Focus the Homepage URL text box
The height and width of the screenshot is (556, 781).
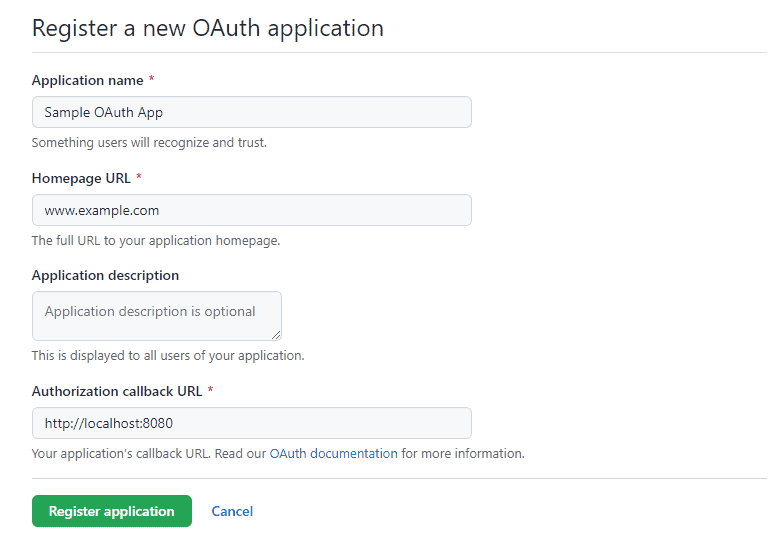coord(251,210)
